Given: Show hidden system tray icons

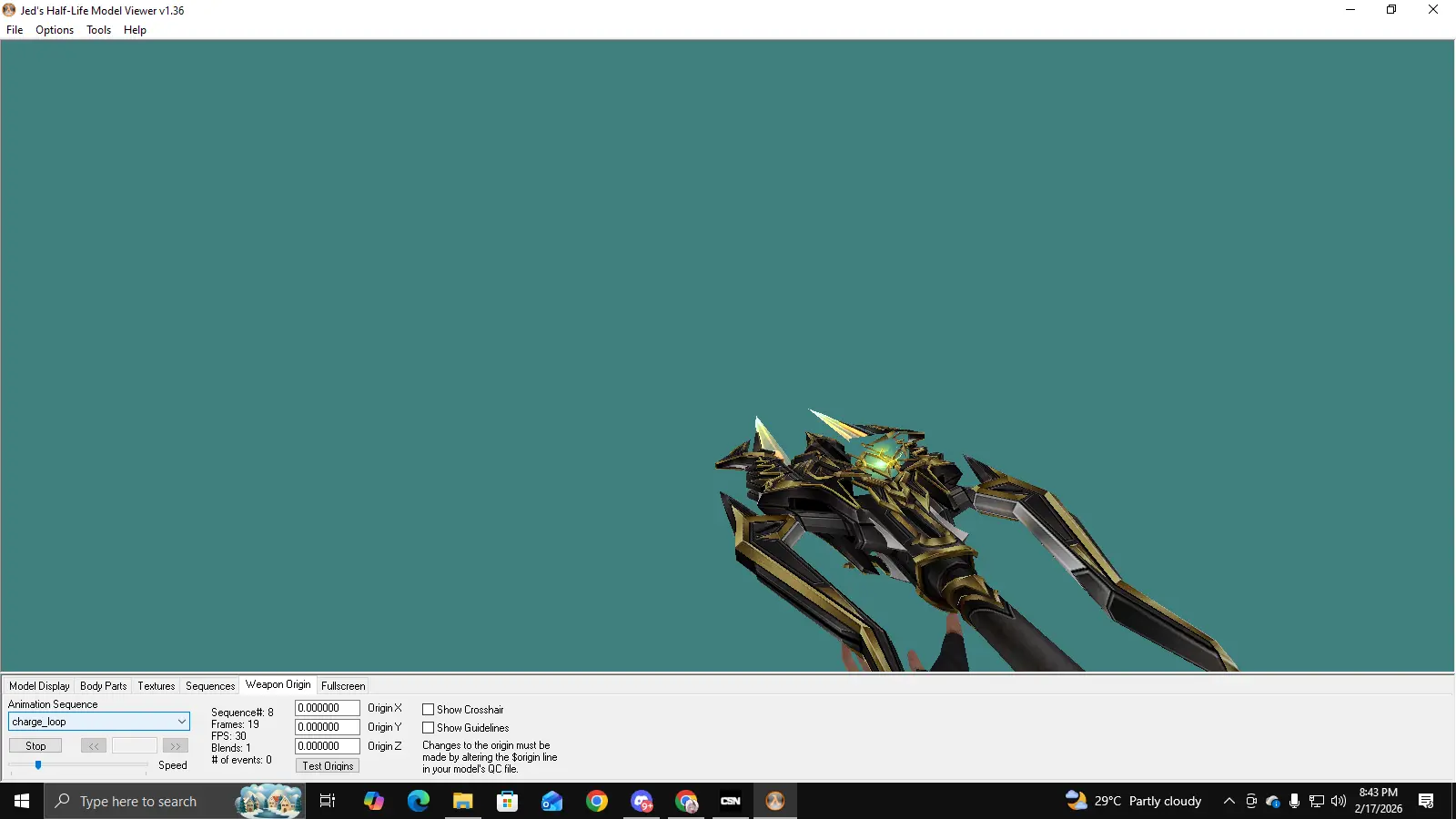Looking at the screenshot, I should click(1229, 801).
